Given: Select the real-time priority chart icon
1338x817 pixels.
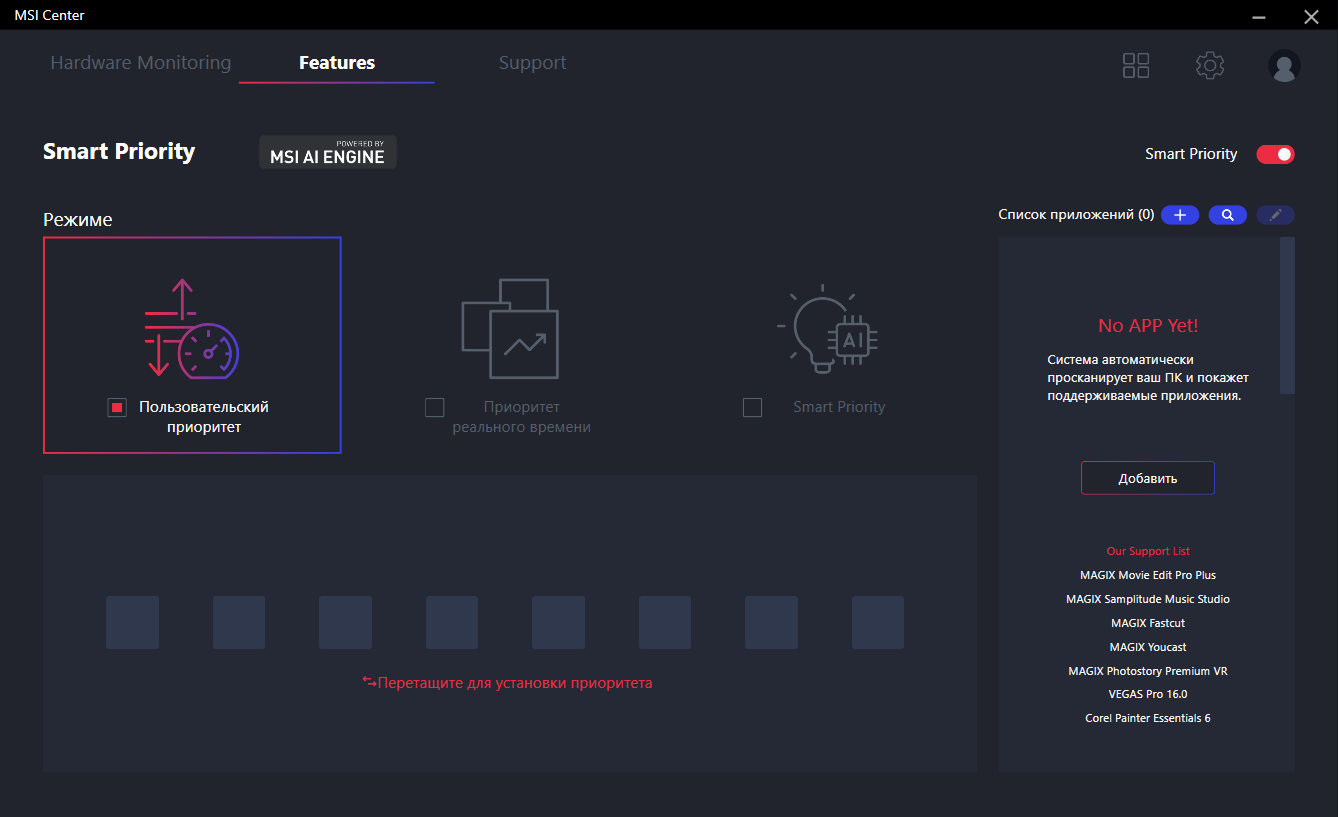Looking at the screenshot, I should [x=510, y=328].
